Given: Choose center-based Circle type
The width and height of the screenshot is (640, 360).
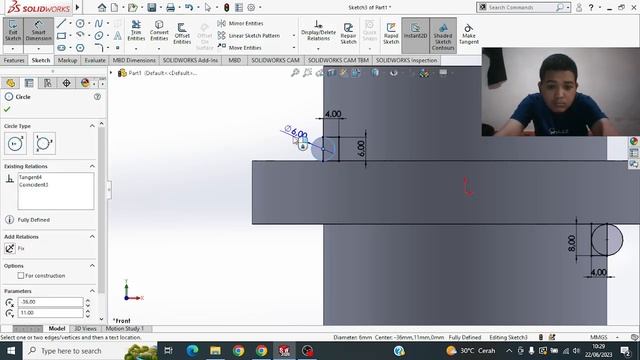Looking at the screenshot, I should (x=15, y=143).
